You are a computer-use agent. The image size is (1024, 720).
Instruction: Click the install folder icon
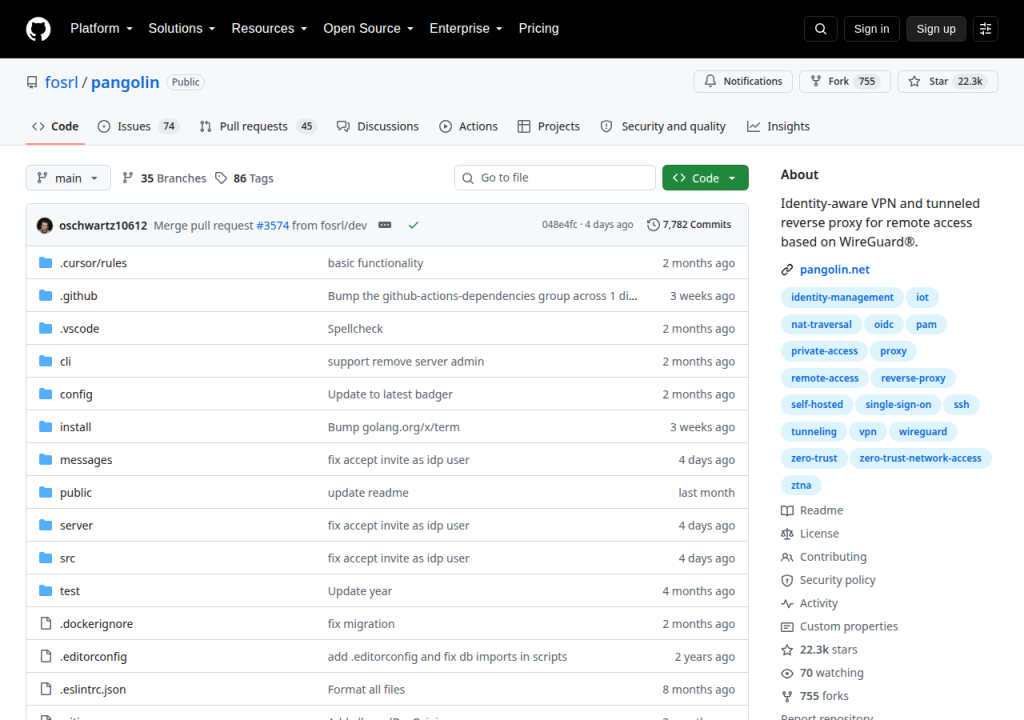tap(45, 427)
